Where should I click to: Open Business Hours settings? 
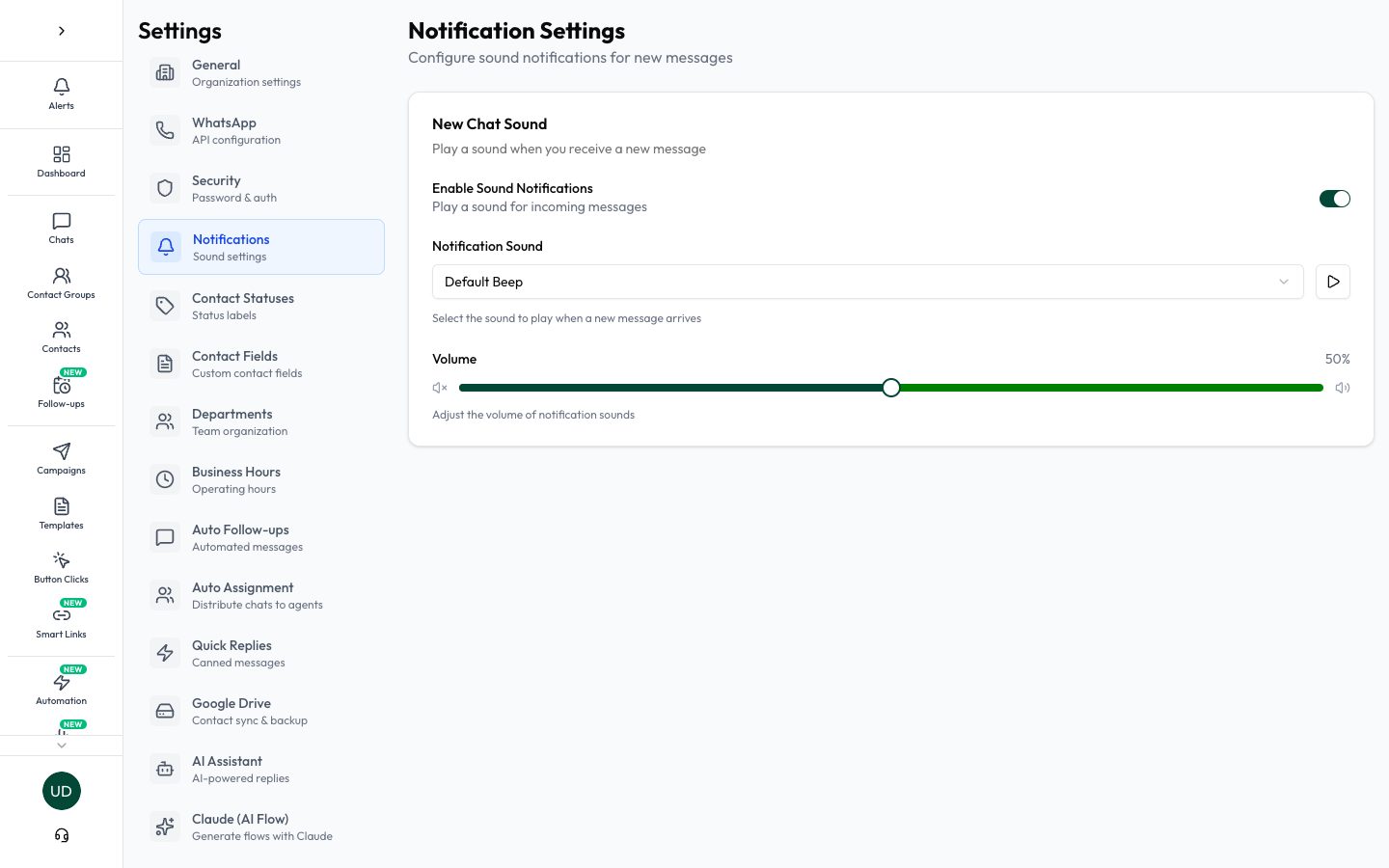(x=261, y=479)
